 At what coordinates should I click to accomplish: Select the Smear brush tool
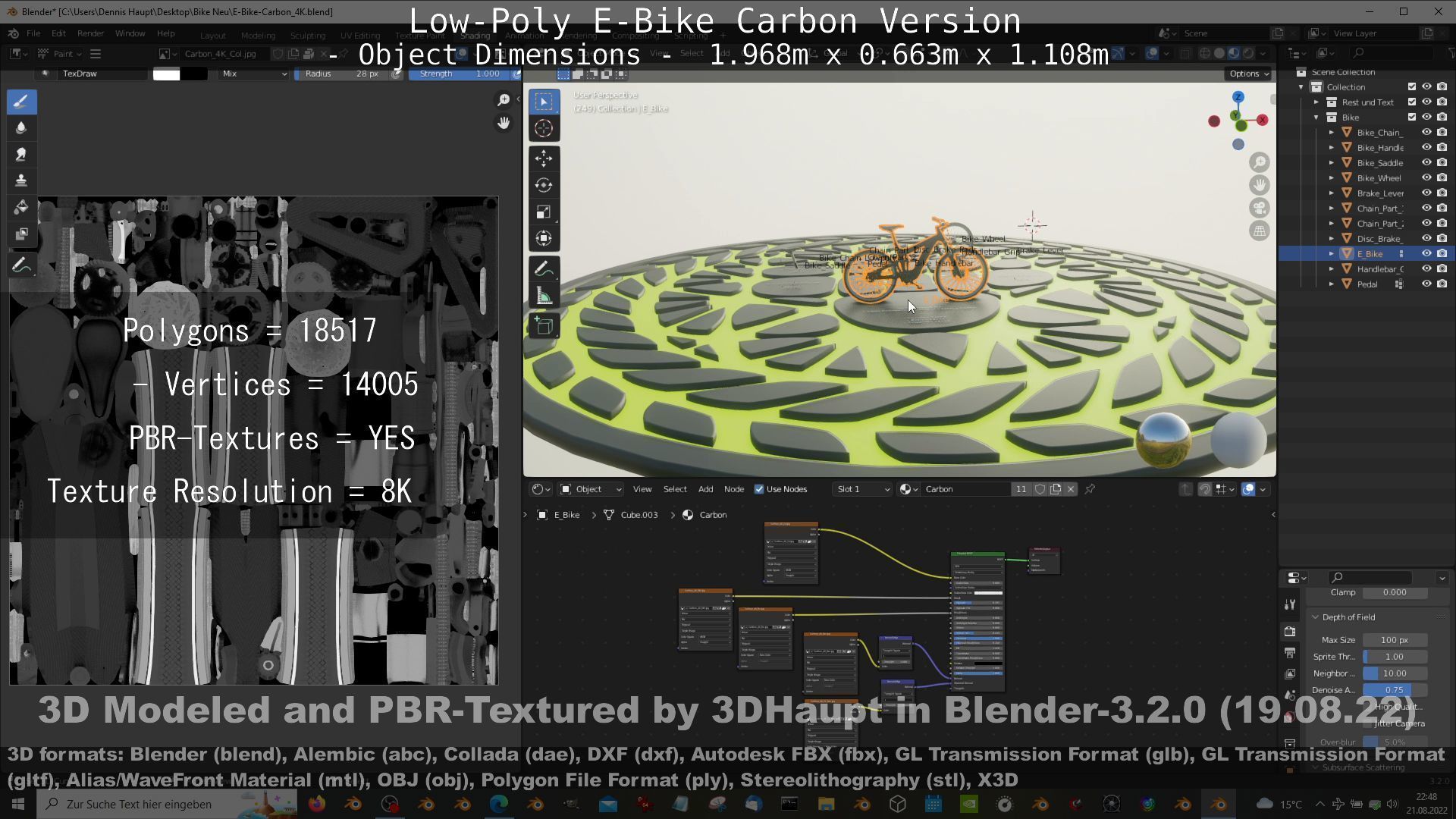pyautogui.click(x=21, y=154)
